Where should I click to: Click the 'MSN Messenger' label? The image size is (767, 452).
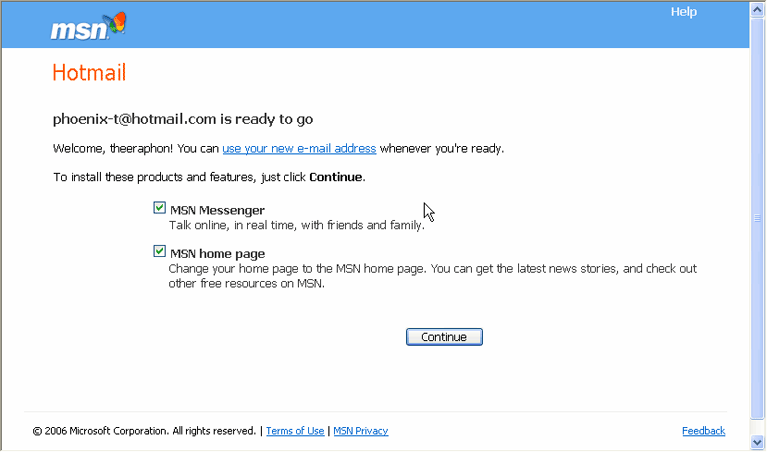click(x=217, y=210)
